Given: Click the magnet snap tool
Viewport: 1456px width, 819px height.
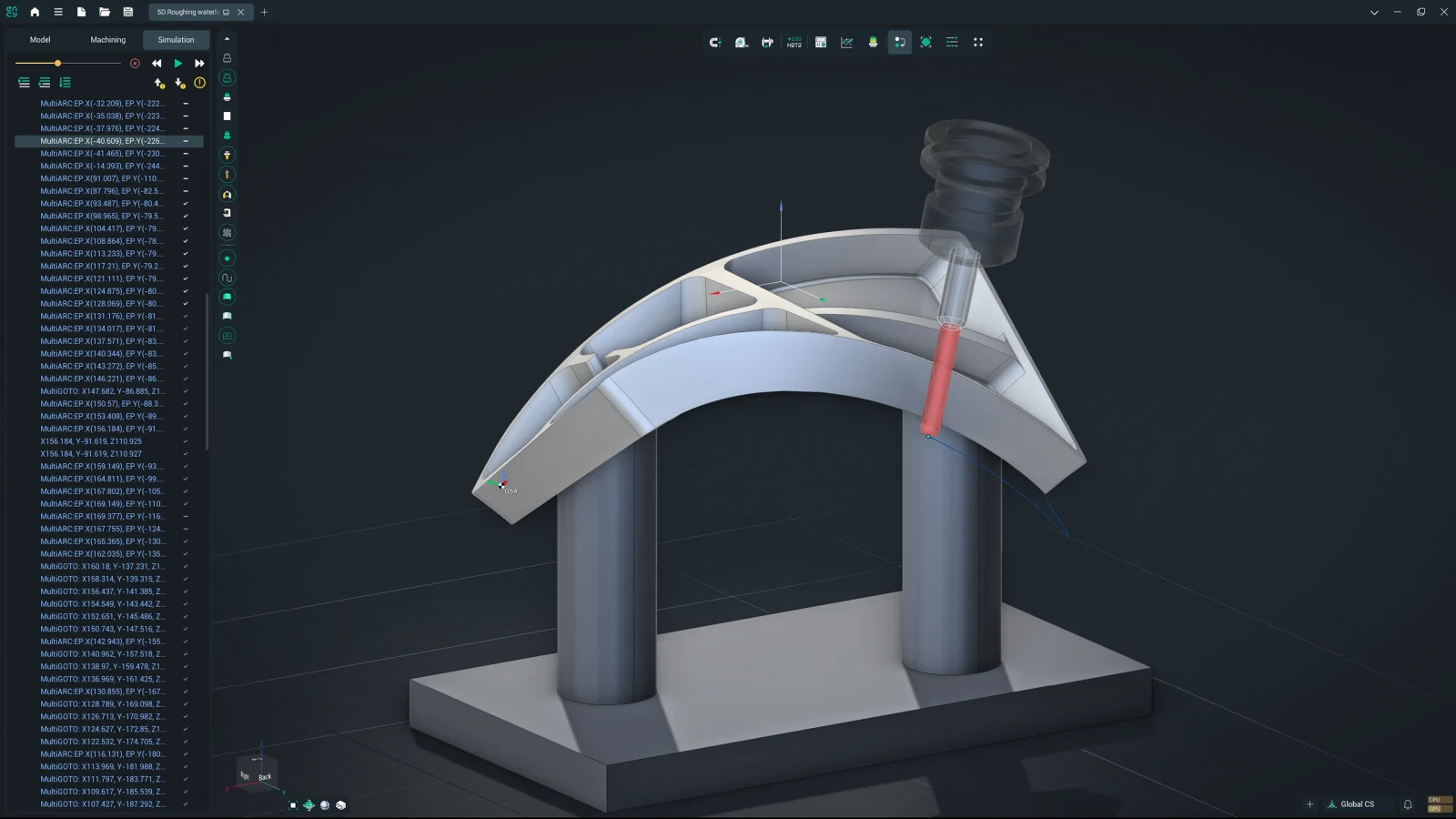Looking at the screenshot, I should coord(715,42).
